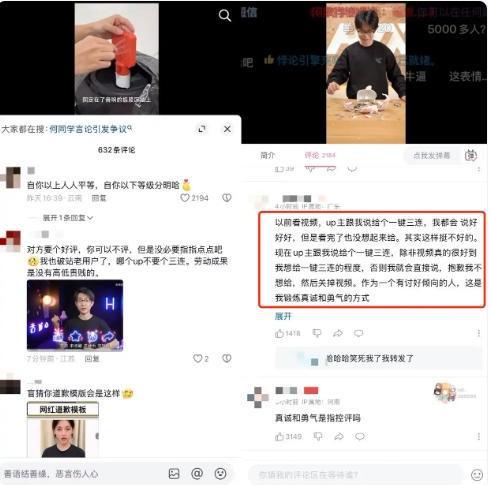
Task: Expand 展开1条回复 under first comment
Action: point(68,218)
